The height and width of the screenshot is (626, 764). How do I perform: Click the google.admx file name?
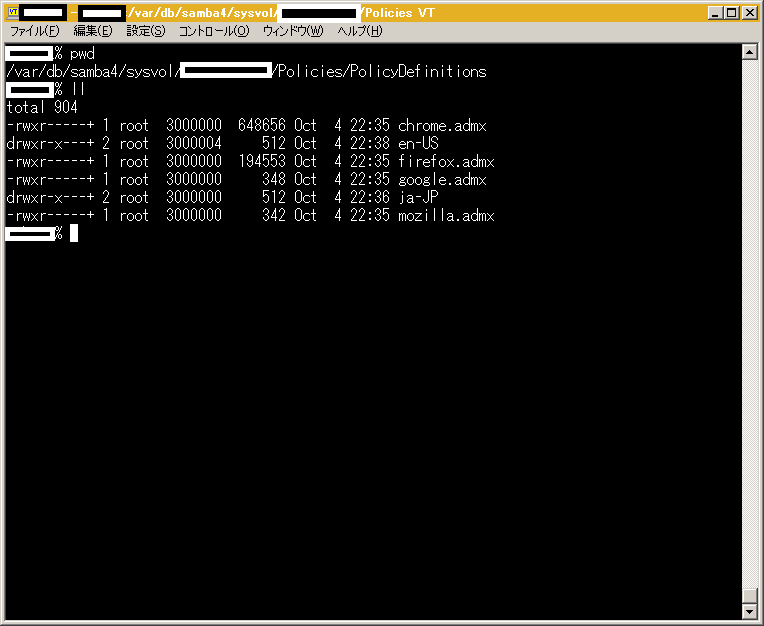tap(442, 179)
